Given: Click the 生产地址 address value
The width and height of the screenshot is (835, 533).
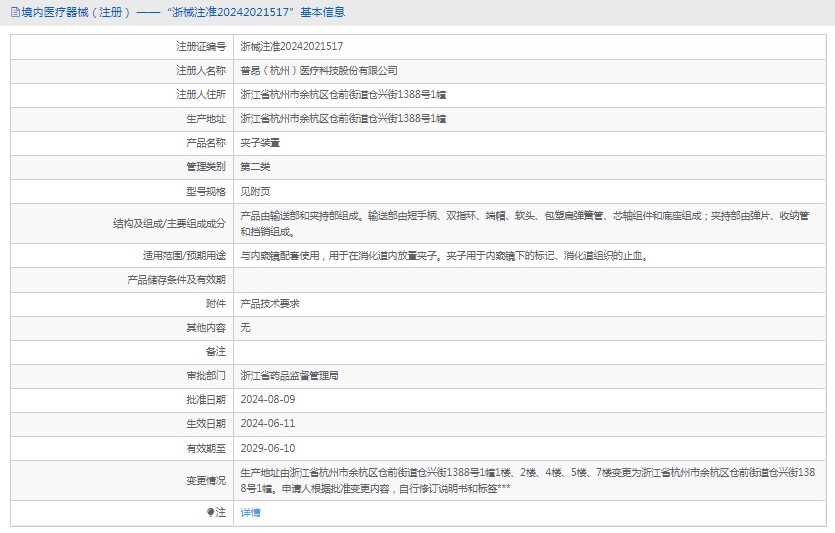Looking at the screenshot, I should point(343,118).
